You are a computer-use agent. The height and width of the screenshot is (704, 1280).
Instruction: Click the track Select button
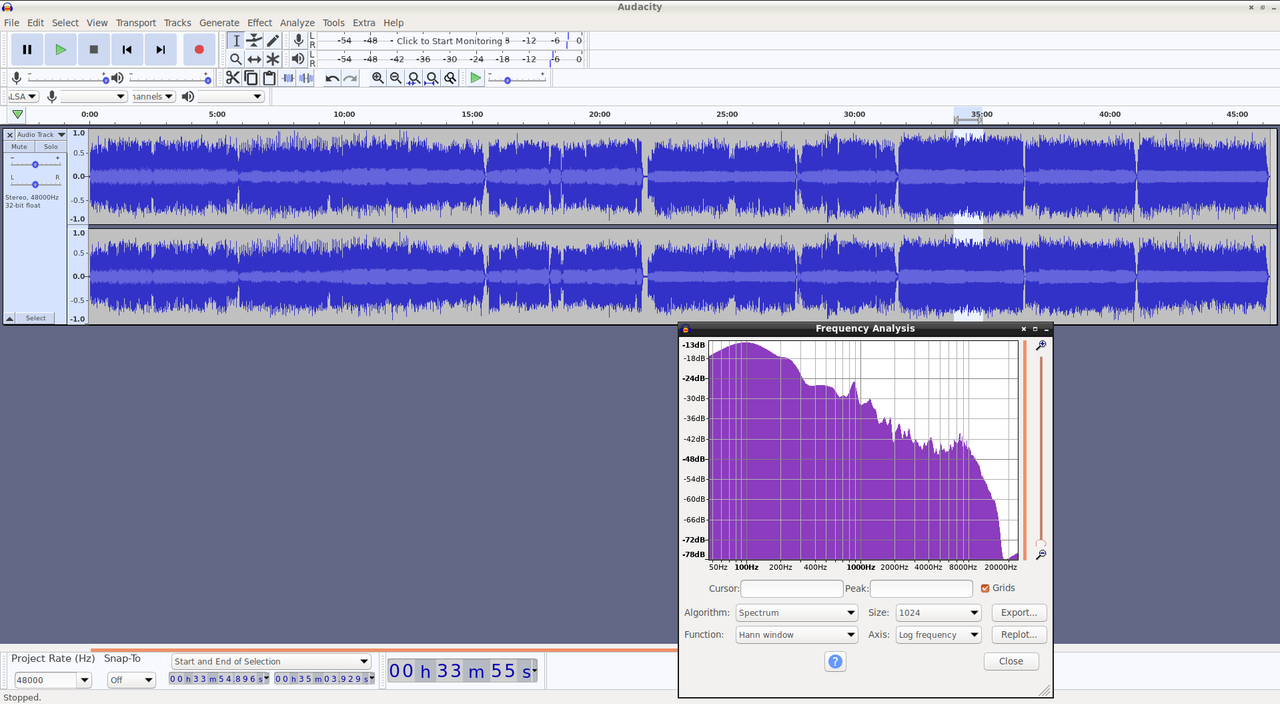point(36,318)
